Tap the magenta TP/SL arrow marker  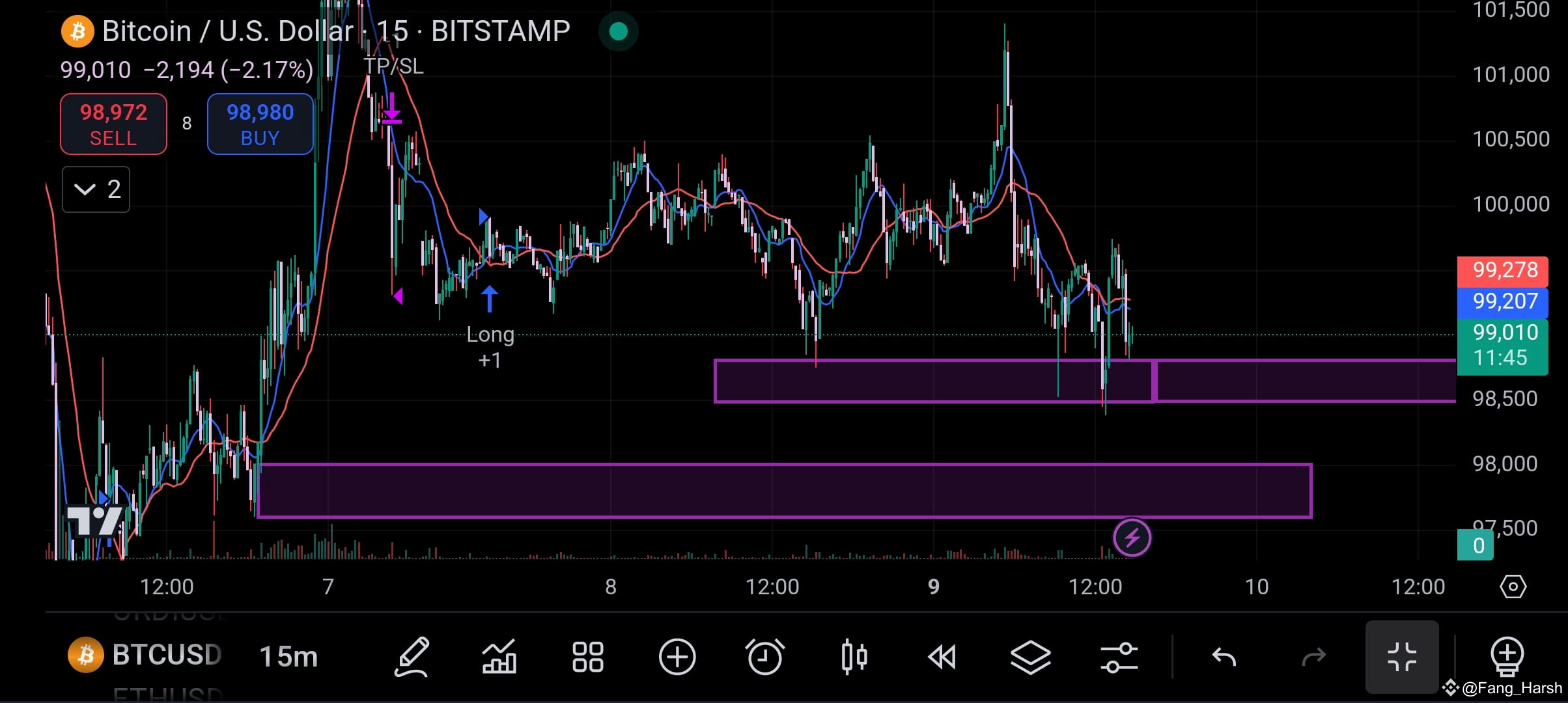click(x=392, y=109)
